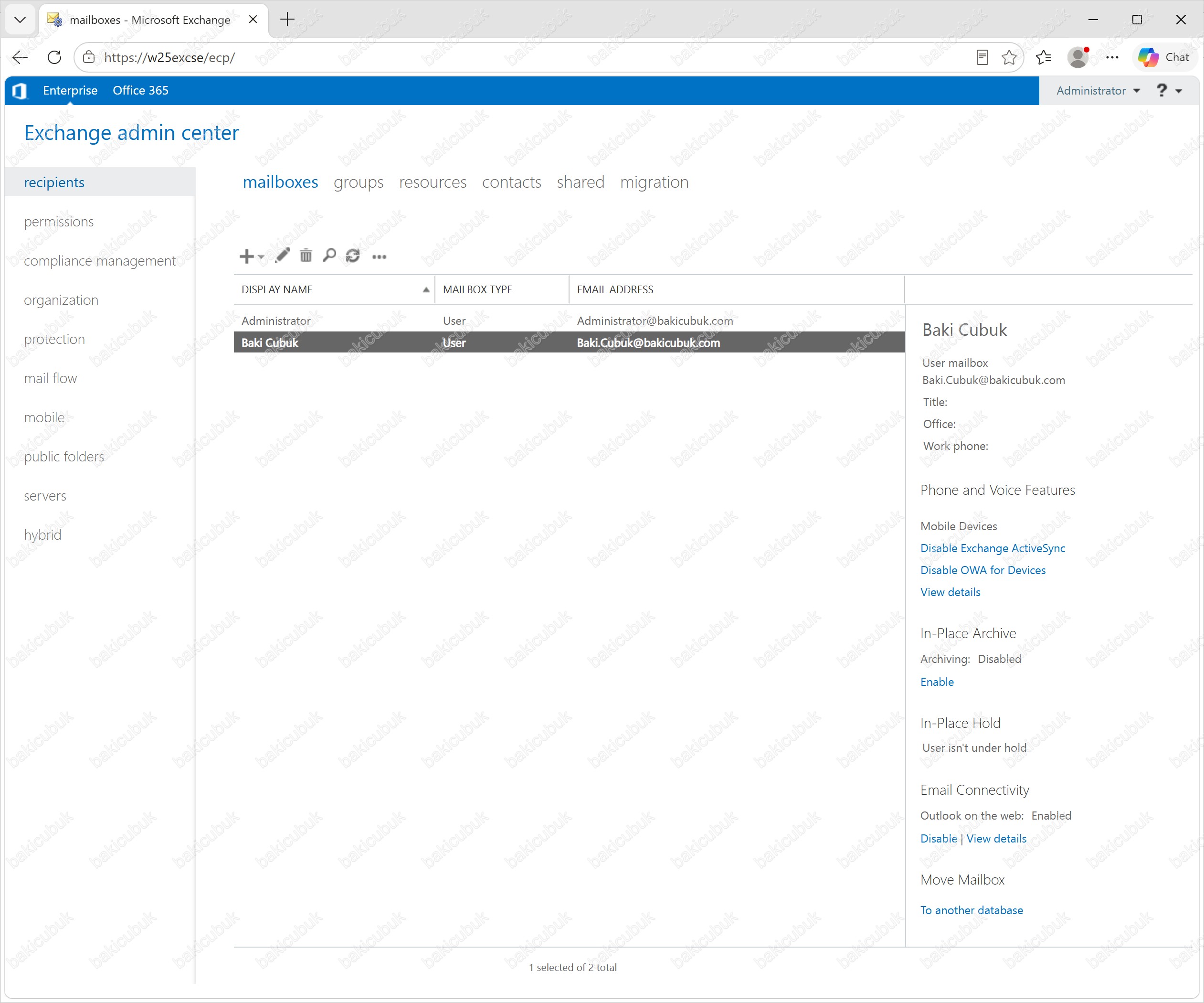This screenshot has height=1003, width=1204.
Task: Open recipients in the sidebar
Action: click(100, 182)
